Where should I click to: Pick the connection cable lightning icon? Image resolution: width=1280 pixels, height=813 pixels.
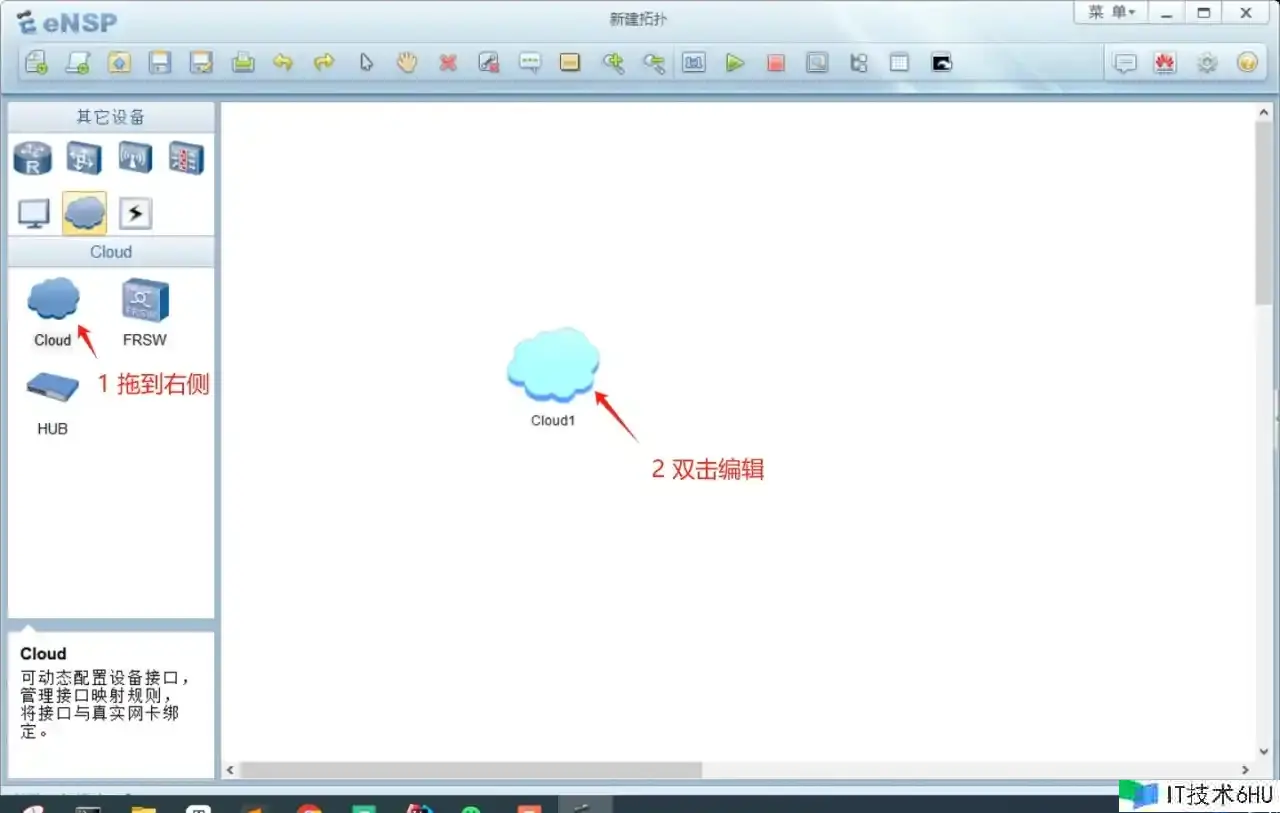click(x=135, y=213)
